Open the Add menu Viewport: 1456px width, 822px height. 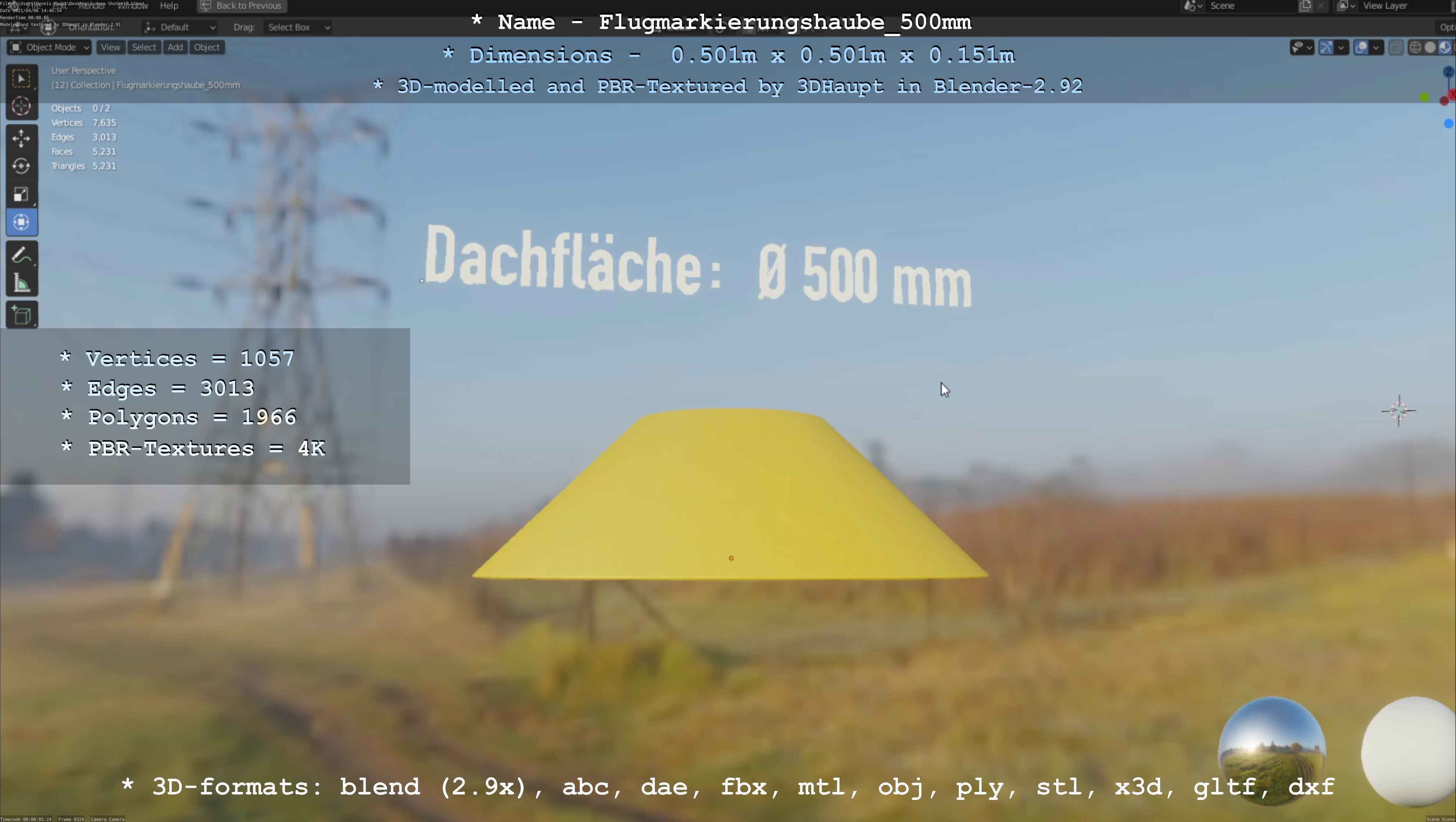[175, 47]
